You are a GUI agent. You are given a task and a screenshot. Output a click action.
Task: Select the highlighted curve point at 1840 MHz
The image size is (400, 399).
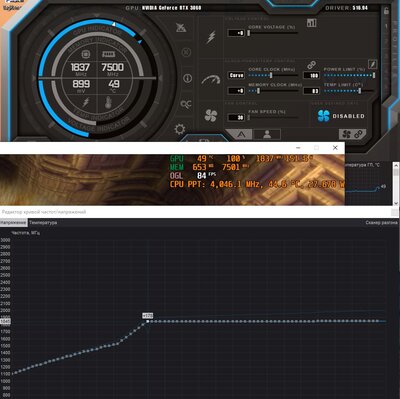click(x=148, y=321)
